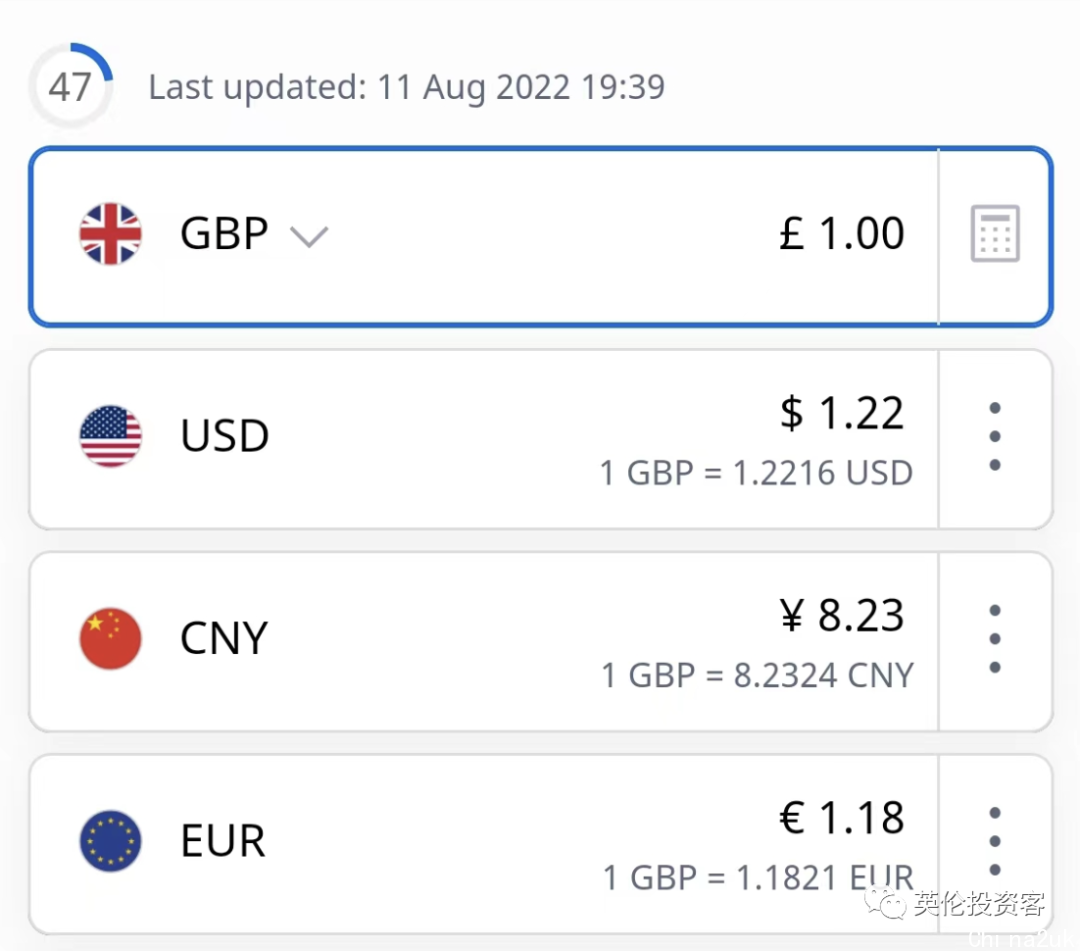Select the EUR currency label
The height and width of the screenshot is (951, 1080).
(x=222, y=841)
